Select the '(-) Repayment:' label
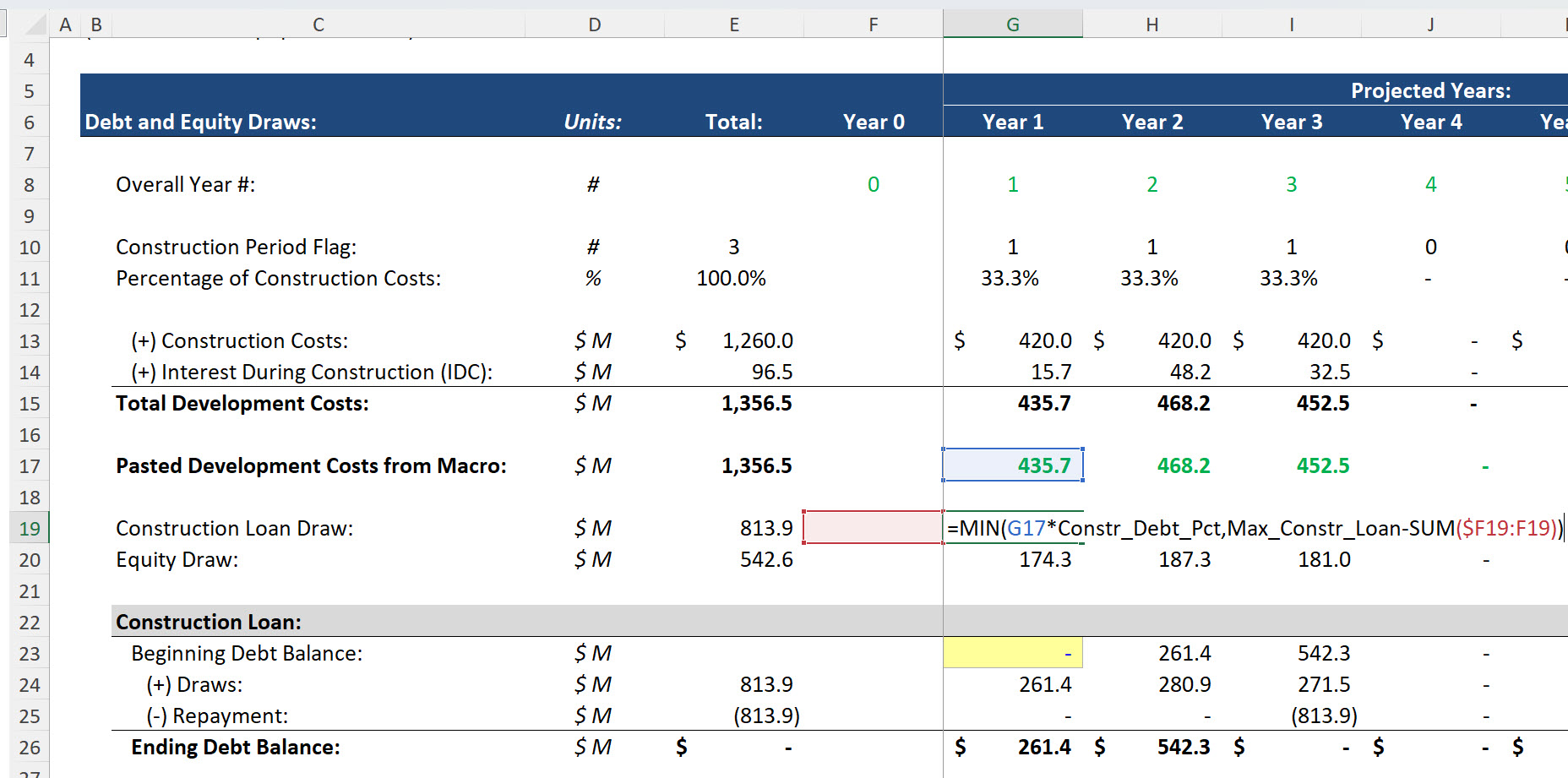This screenshot has height=778, width=1568. pos(217,715)
